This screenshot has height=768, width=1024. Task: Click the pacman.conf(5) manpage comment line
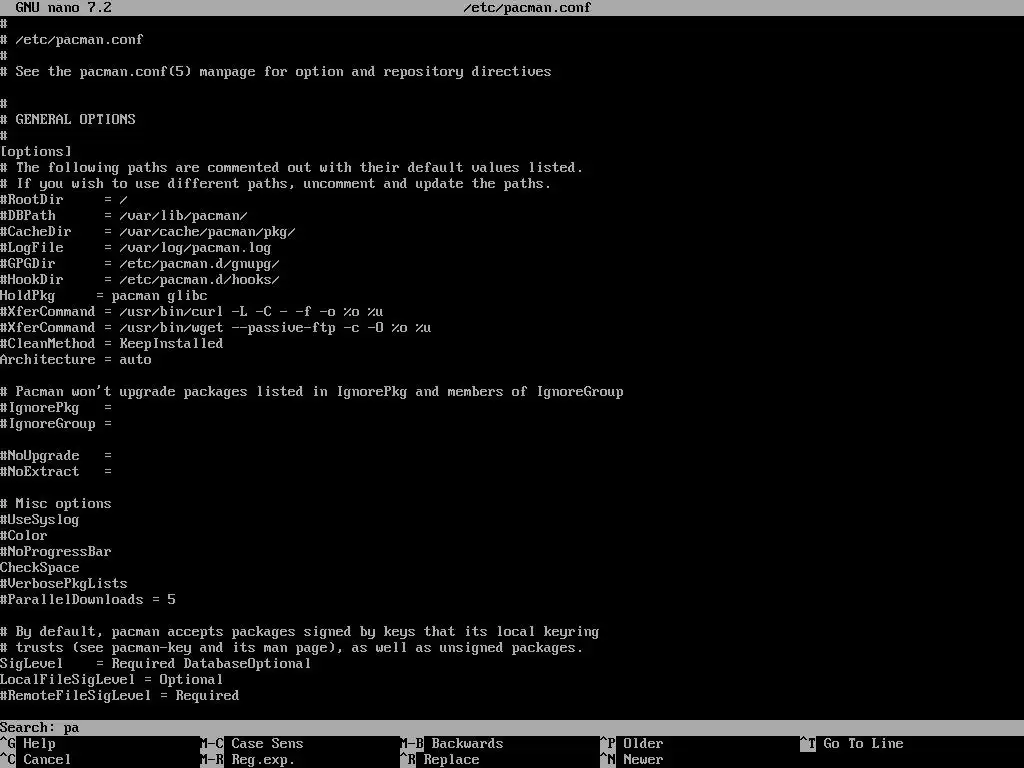[276, 72]
